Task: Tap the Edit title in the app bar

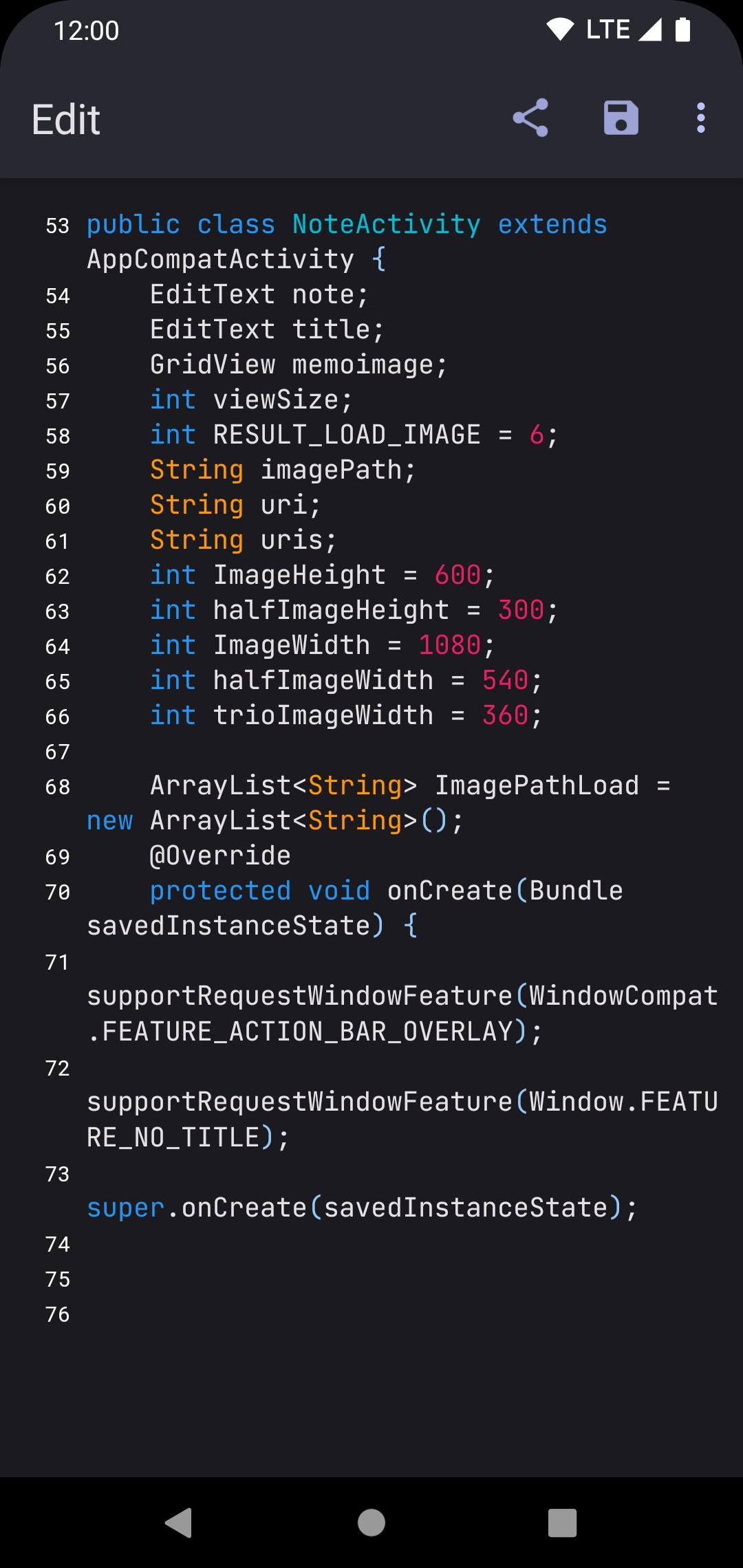Action: click(66, 119)
